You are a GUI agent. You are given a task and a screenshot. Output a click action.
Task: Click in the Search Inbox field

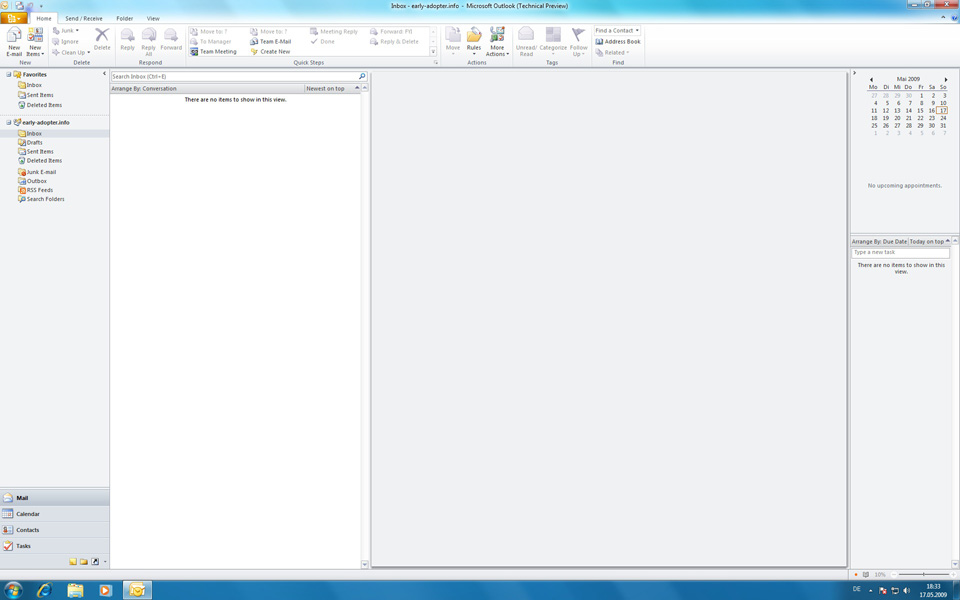[x=234, y=77]
